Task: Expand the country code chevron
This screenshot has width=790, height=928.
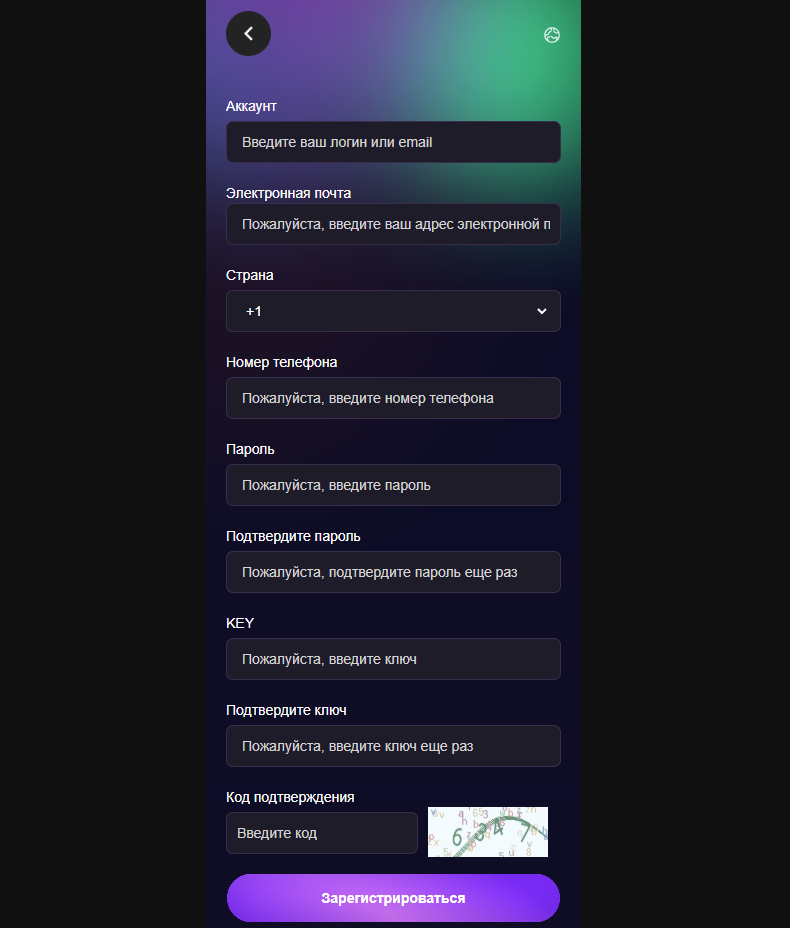Action: click(x=542, y=311)
